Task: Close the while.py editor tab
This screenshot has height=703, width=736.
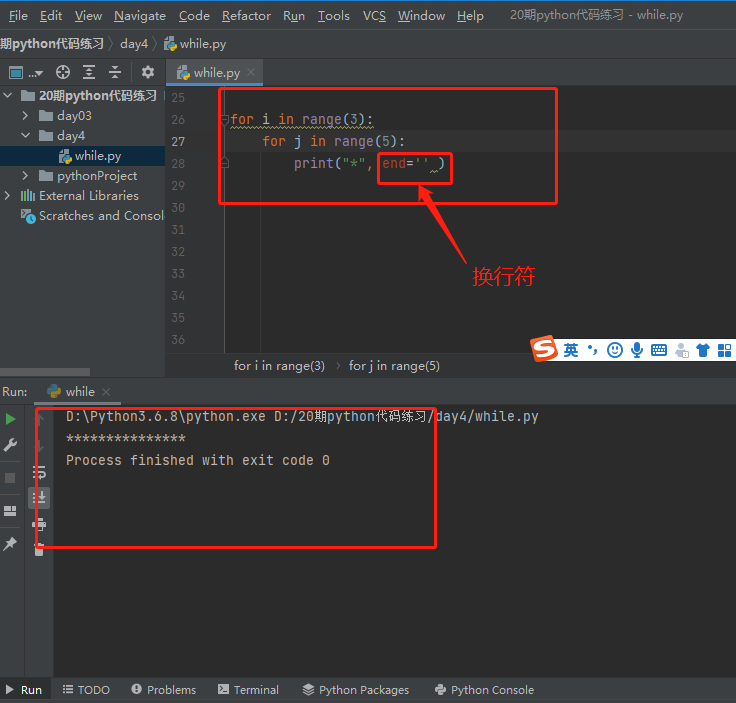Action: [x=251, y=72]
